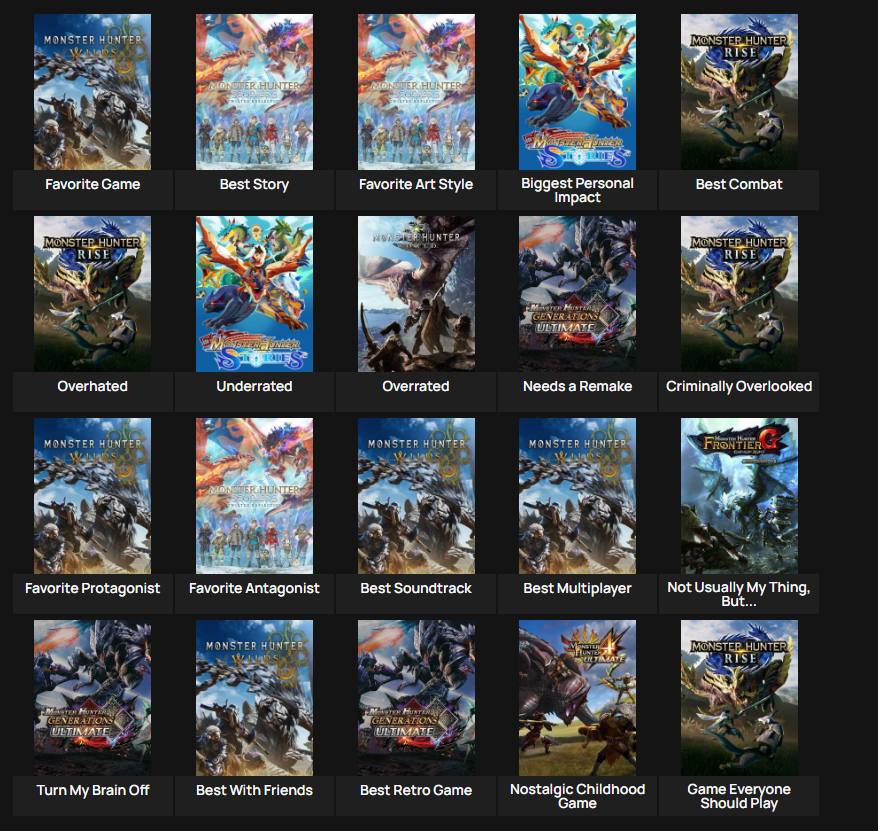Select the "Best Soundtrack" label
878x831 pixels.
tap(416, 589)
